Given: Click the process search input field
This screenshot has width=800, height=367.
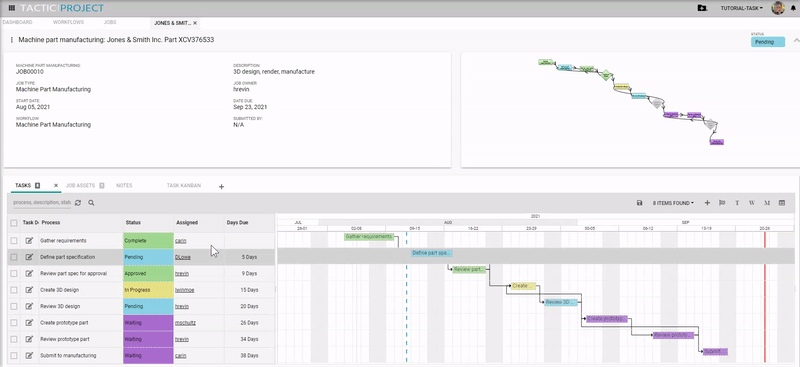Looking at the screenshot, I should click(42, 203).
